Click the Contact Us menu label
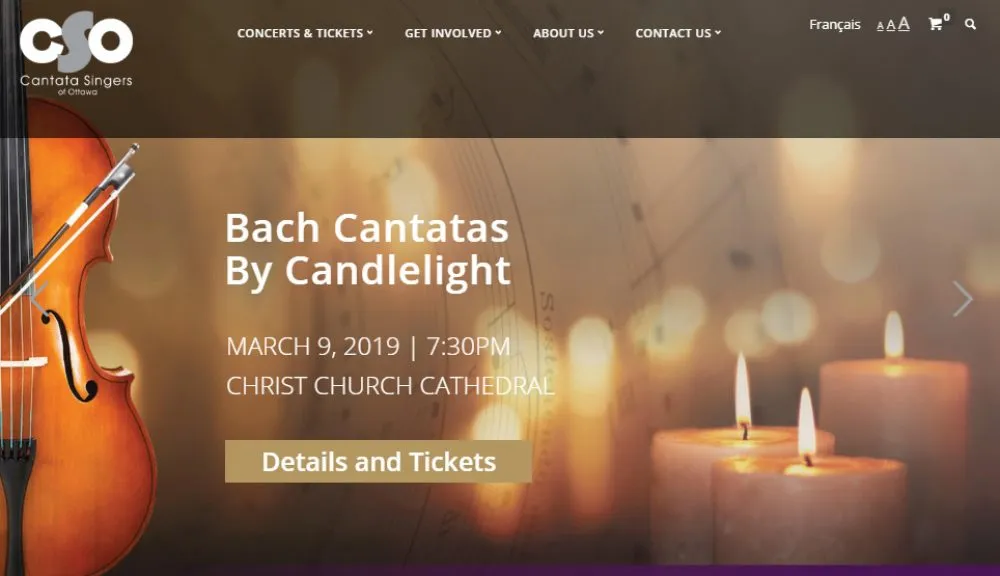 pos(673,33)
